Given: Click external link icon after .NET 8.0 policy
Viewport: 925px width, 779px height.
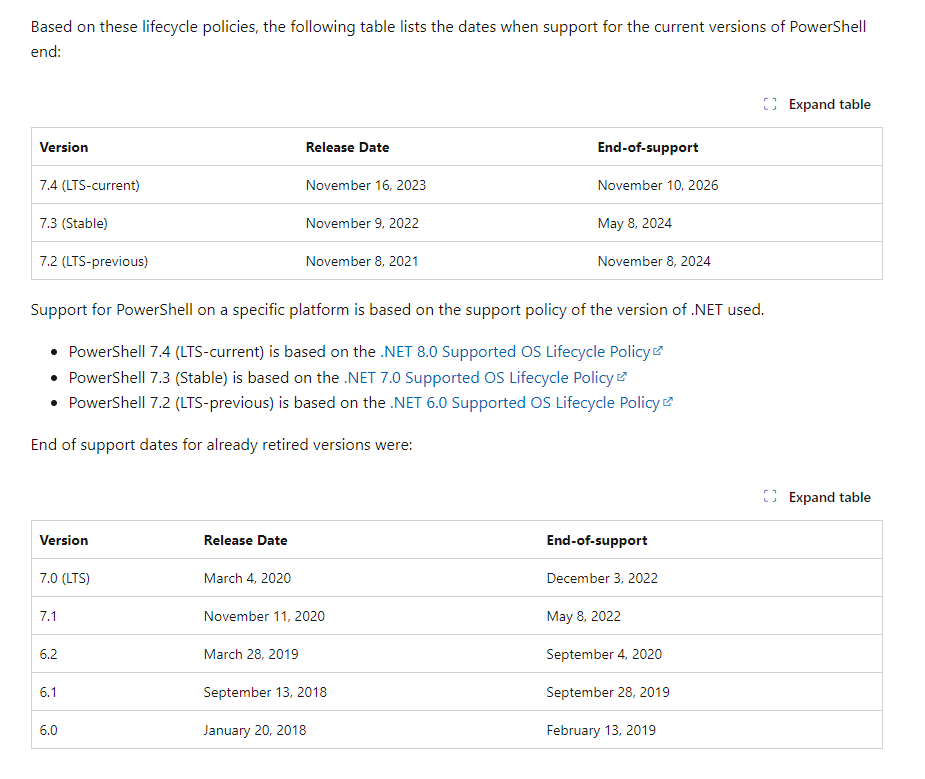Looking at the screenshot, I should click(x=658, y=351).
